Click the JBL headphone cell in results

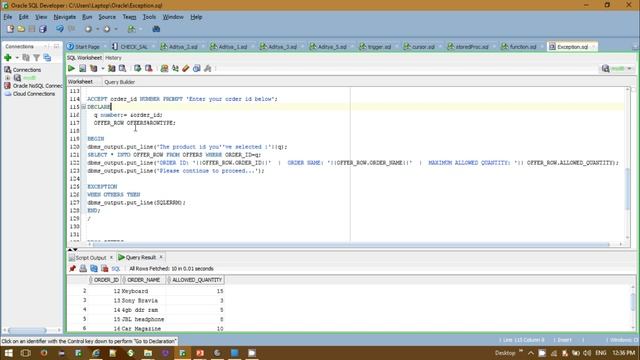coord(143,320)
